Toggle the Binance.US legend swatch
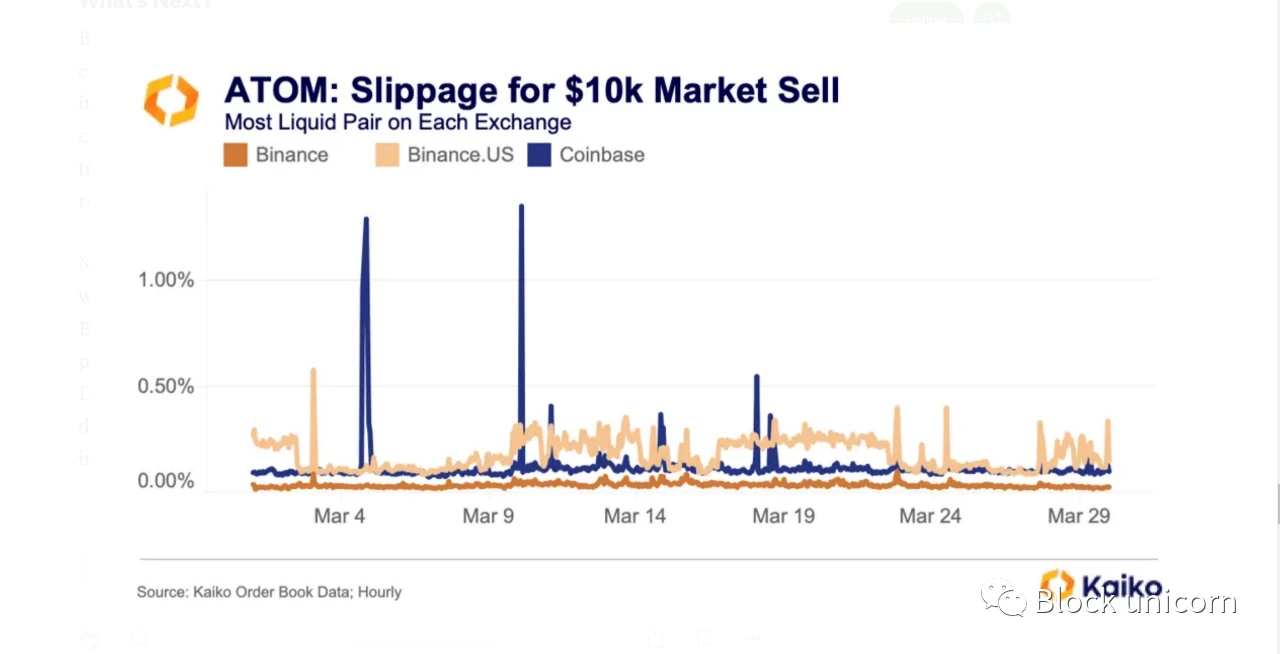The image size is (1280, 654). (x=387, y=155)
